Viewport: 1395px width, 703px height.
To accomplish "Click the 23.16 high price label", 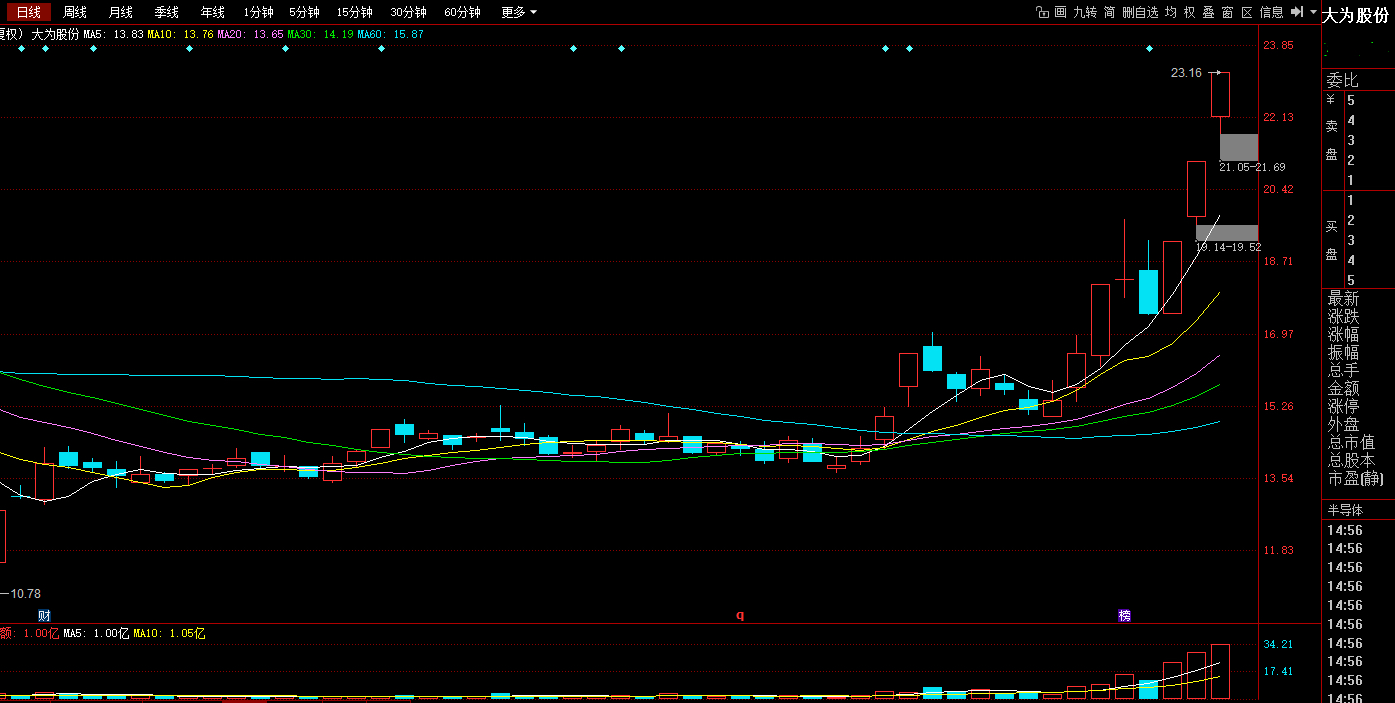I will coord(1186,72).
